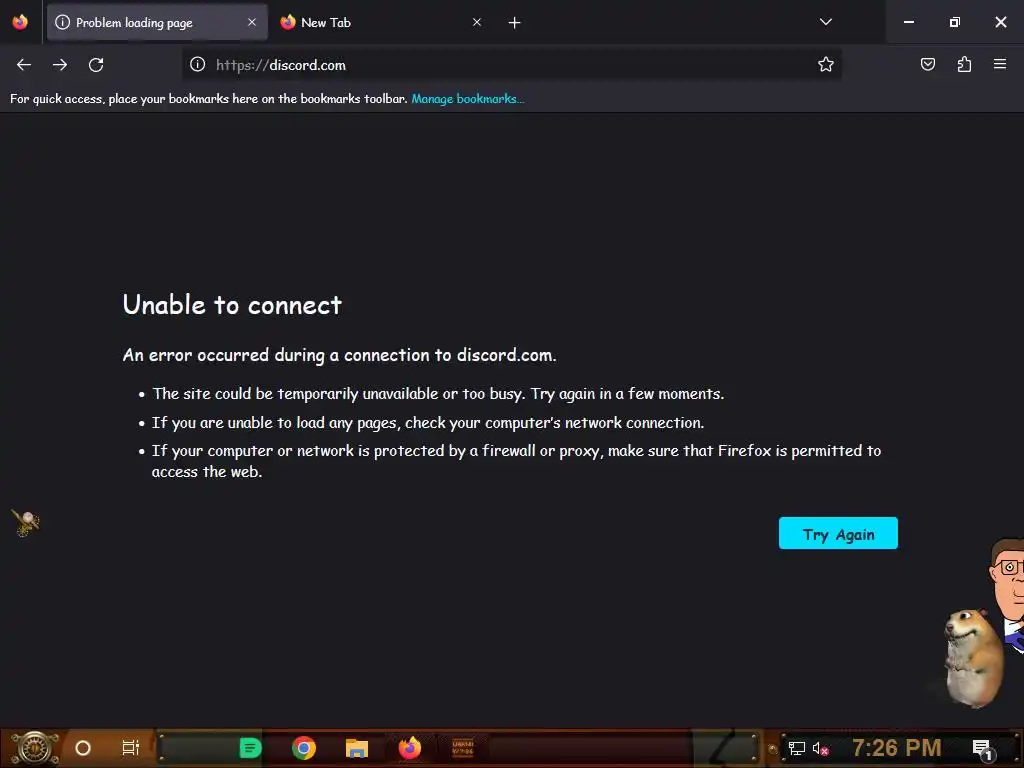1024x768 pixels.
Task: Go forward with the forward arrow
Action: tap(60, 65)
